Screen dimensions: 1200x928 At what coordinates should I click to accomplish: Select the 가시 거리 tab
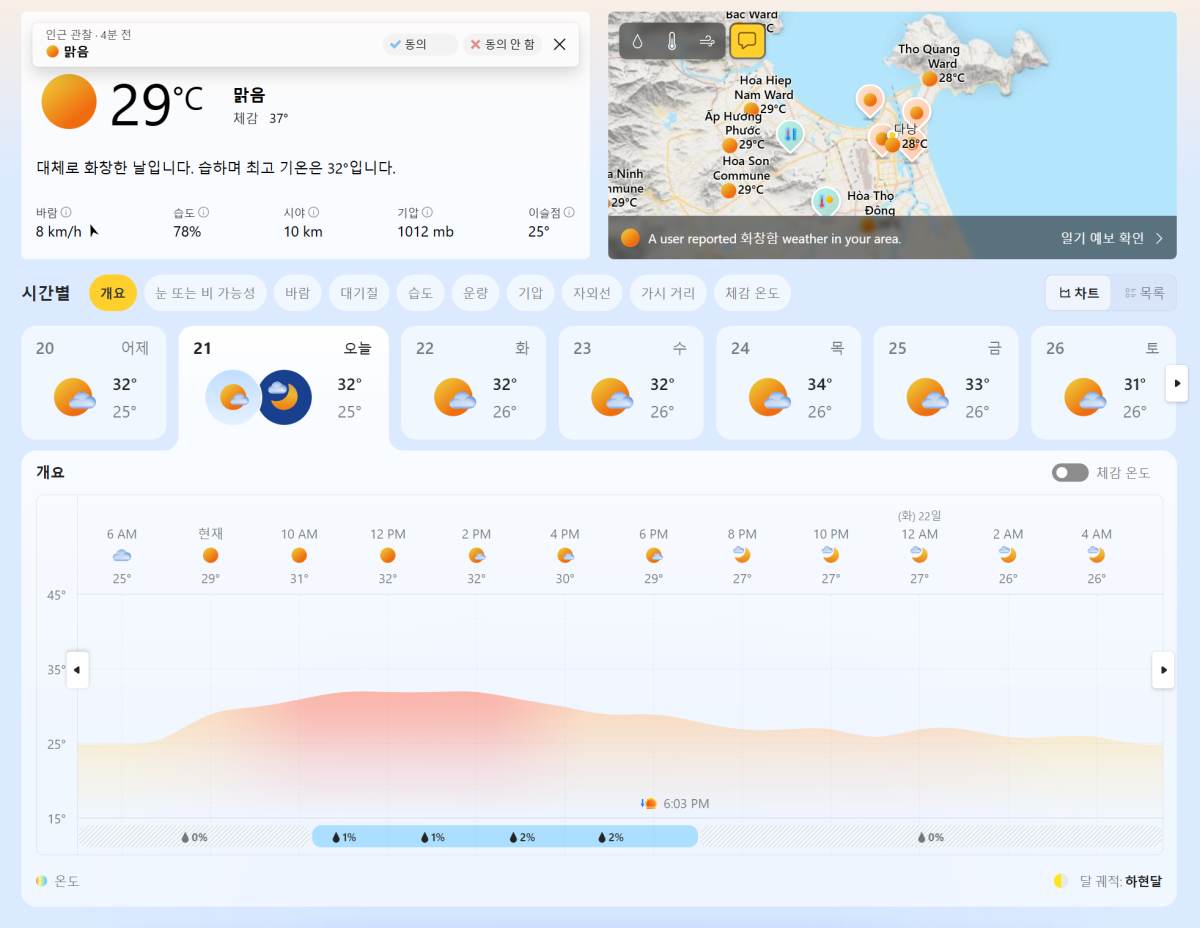(668, 293)
